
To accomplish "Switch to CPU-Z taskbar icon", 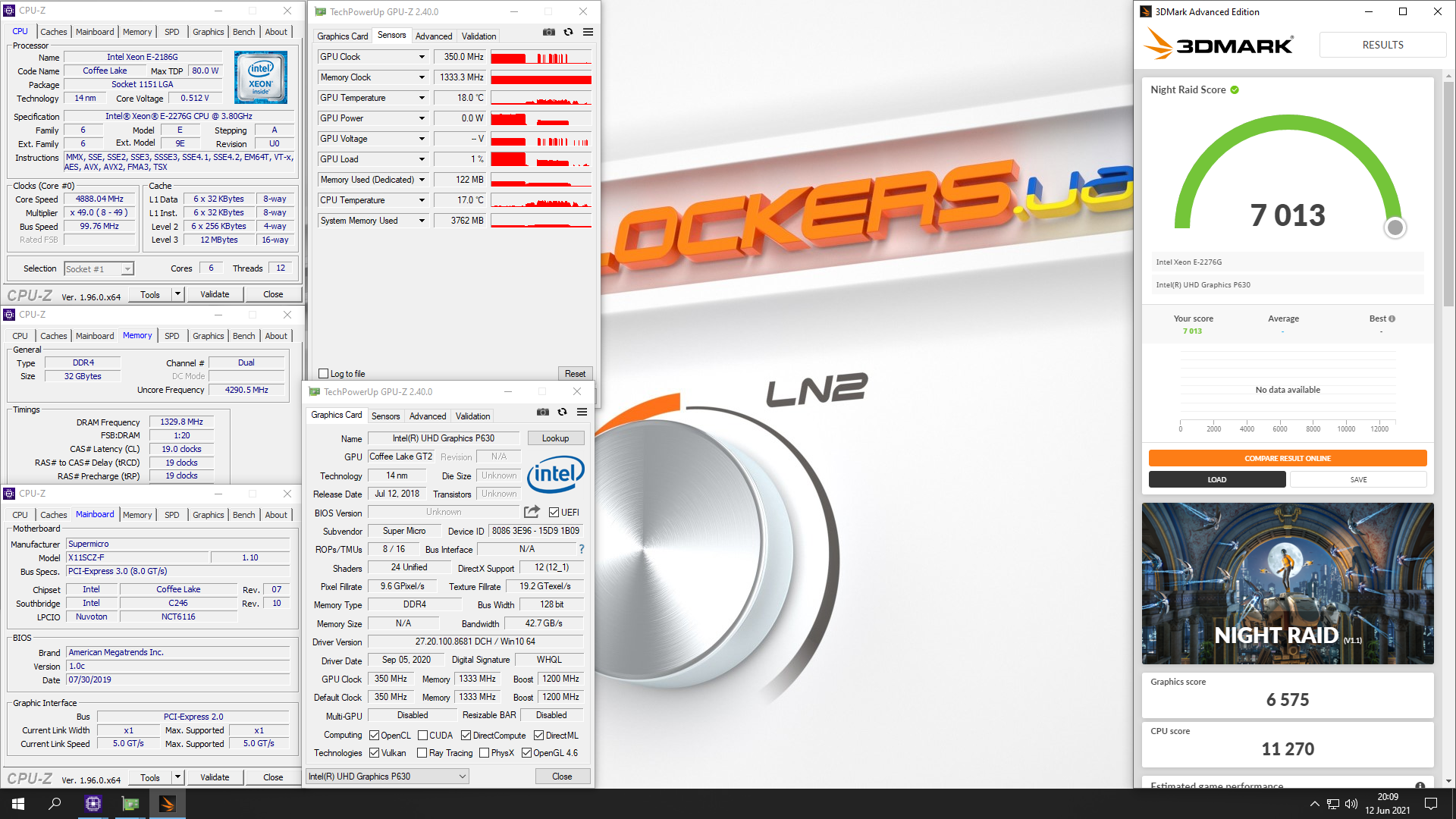I will click(x=93, y=804).
